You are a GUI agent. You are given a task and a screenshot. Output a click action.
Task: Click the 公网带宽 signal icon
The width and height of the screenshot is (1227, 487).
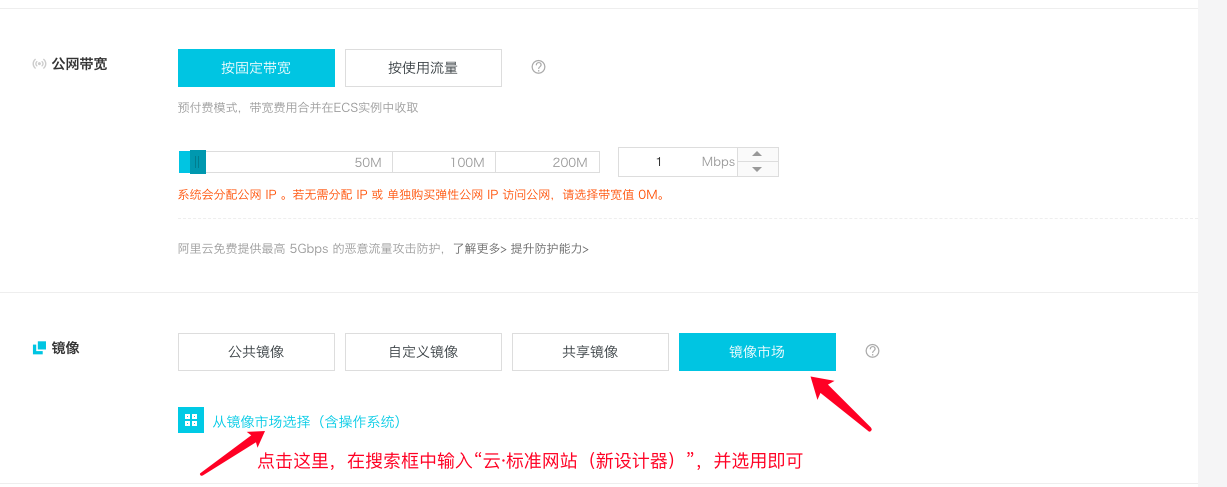[39, 64]
